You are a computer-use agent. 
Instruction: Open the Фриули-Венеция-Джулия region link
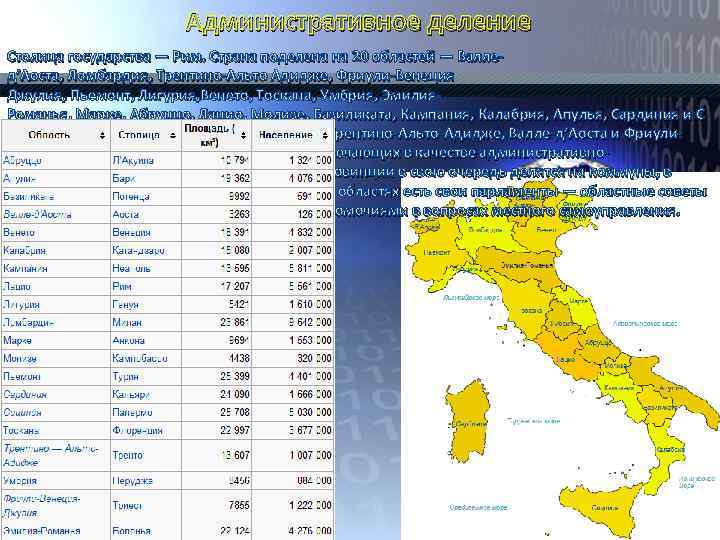tap(42, 505)
